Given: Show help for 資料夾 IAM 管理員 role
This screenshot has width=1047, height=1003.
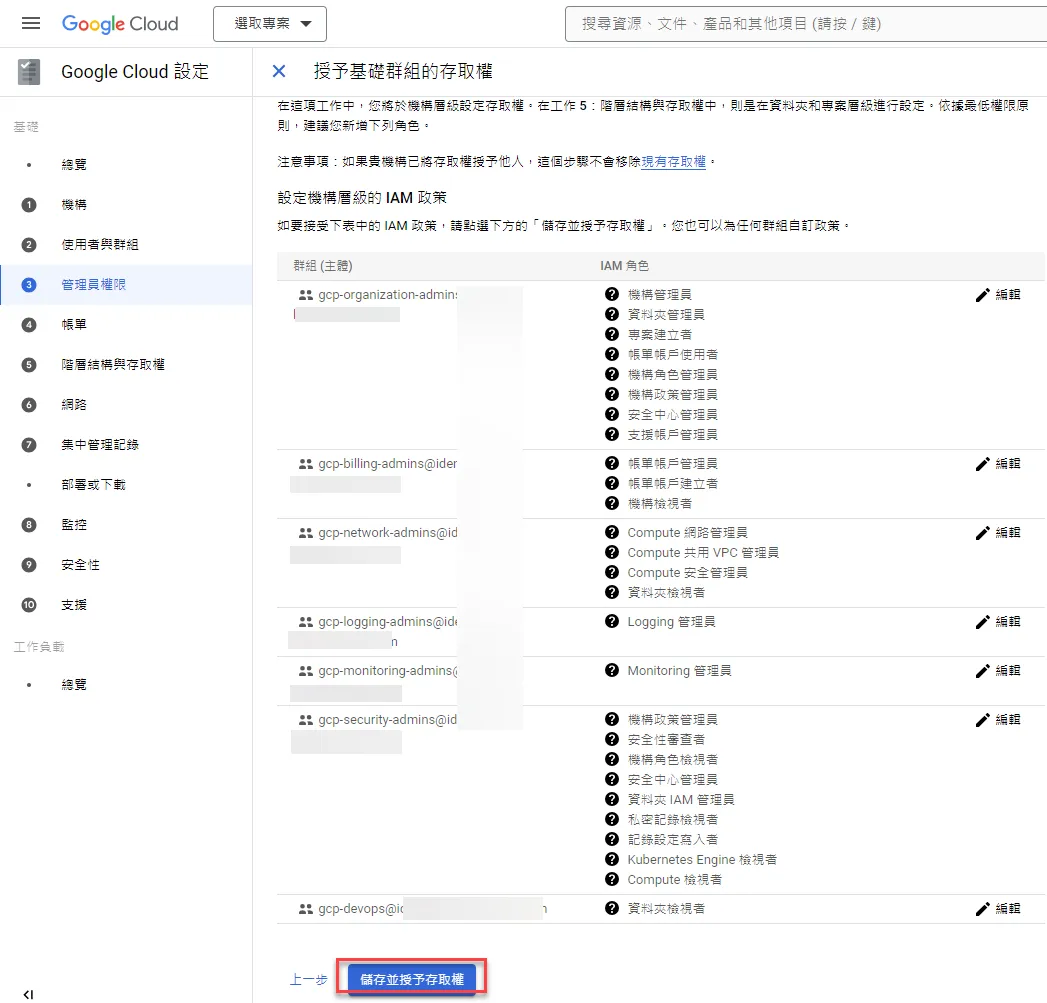Looking at the screenshot, I should [612, 799].
